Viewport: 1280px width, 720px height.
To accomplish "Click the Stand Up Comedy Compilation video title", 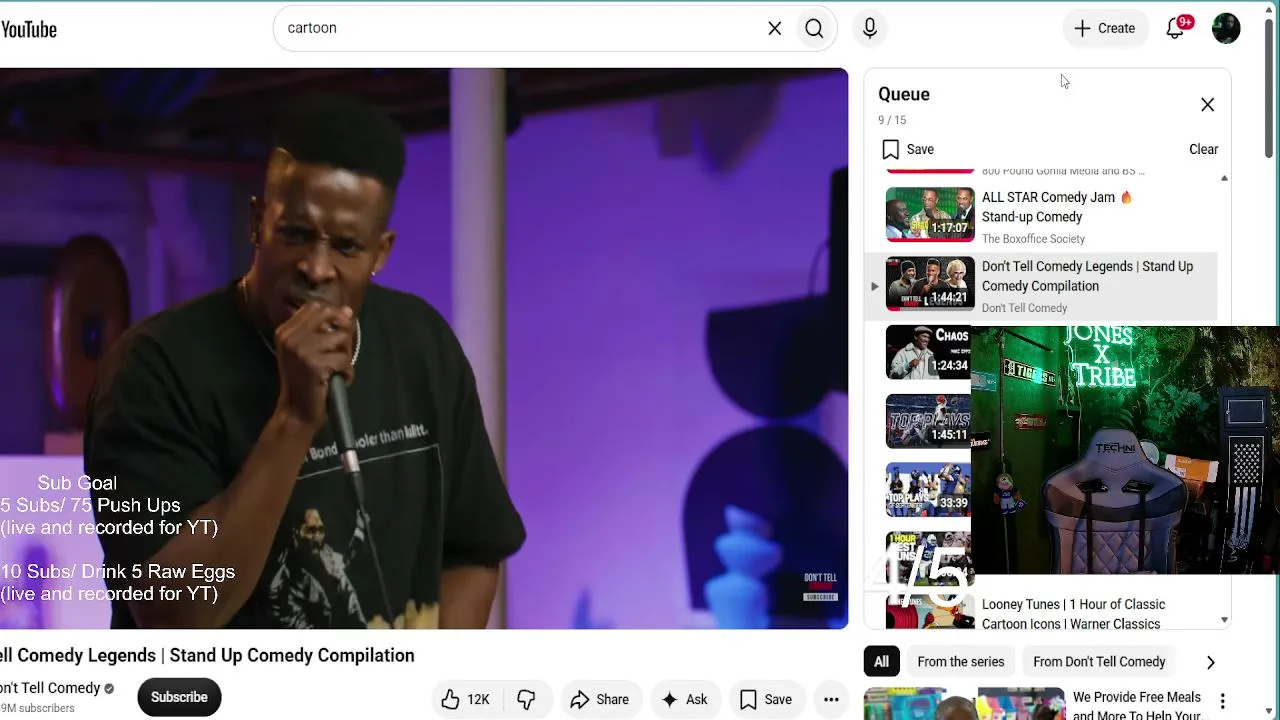I will click(x=207, y=655).
